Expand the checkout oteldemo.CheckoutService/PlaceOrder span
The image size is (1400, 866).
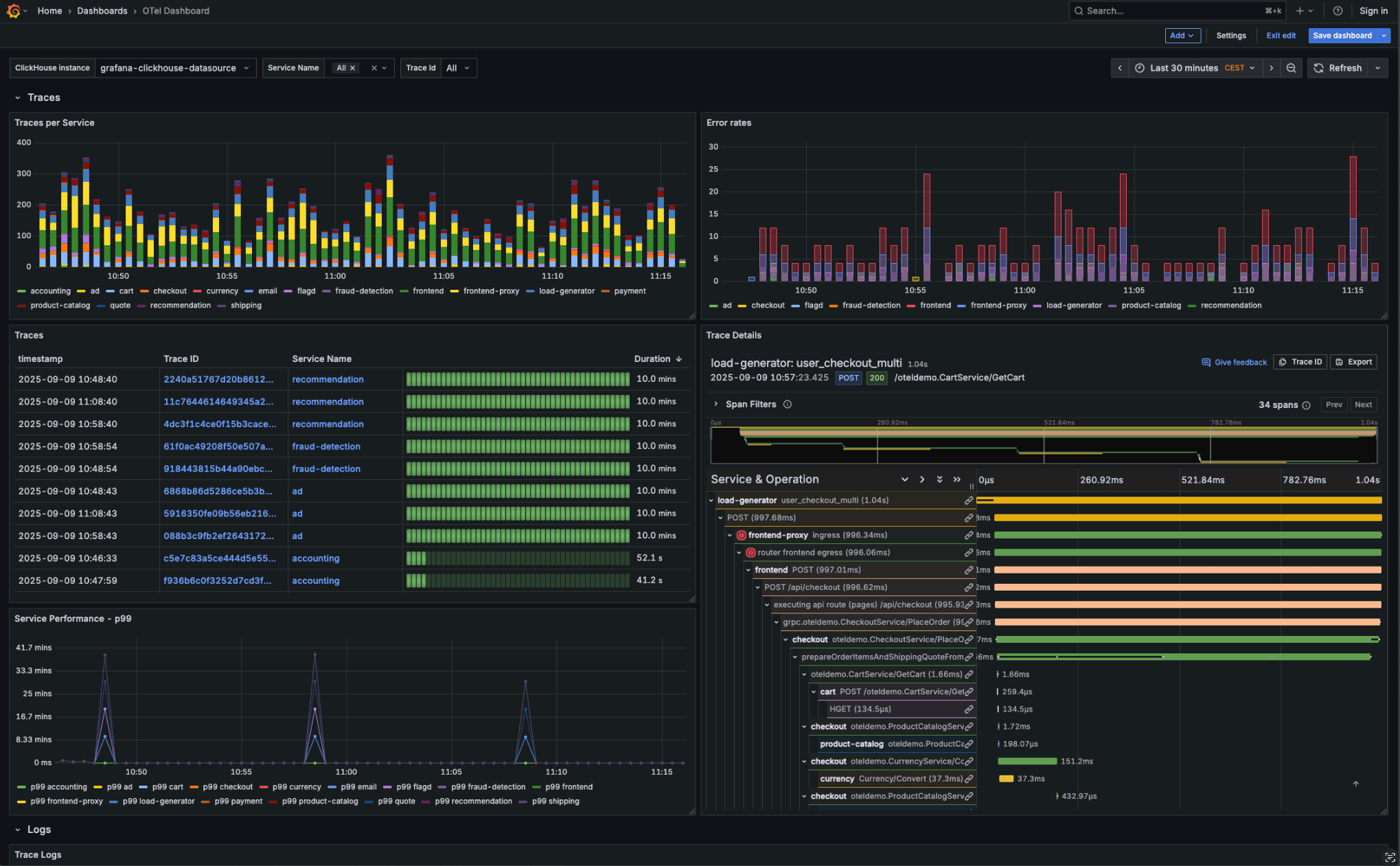[x=787, y=639]
